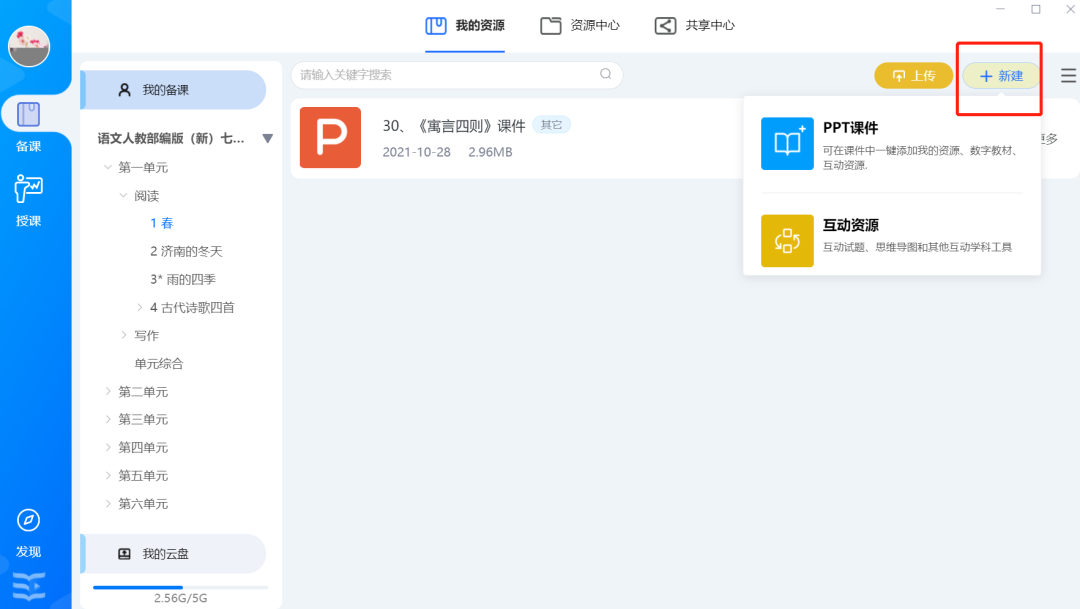The image size is (1080, 609).
Task: Collapse the 第一单元 unit section
Action: (x=107, y=167)
